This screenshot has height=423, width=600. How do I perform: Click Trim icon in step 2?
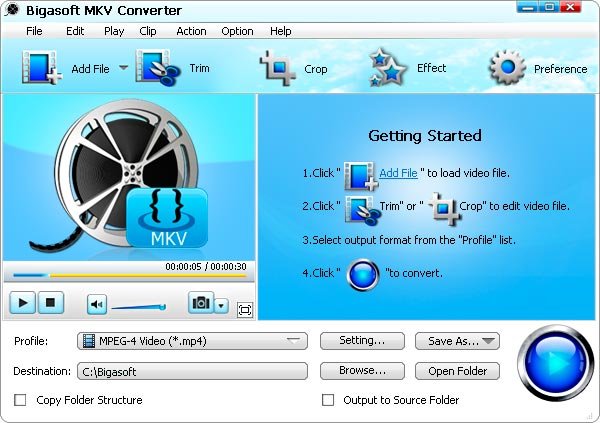click(362, 209)
